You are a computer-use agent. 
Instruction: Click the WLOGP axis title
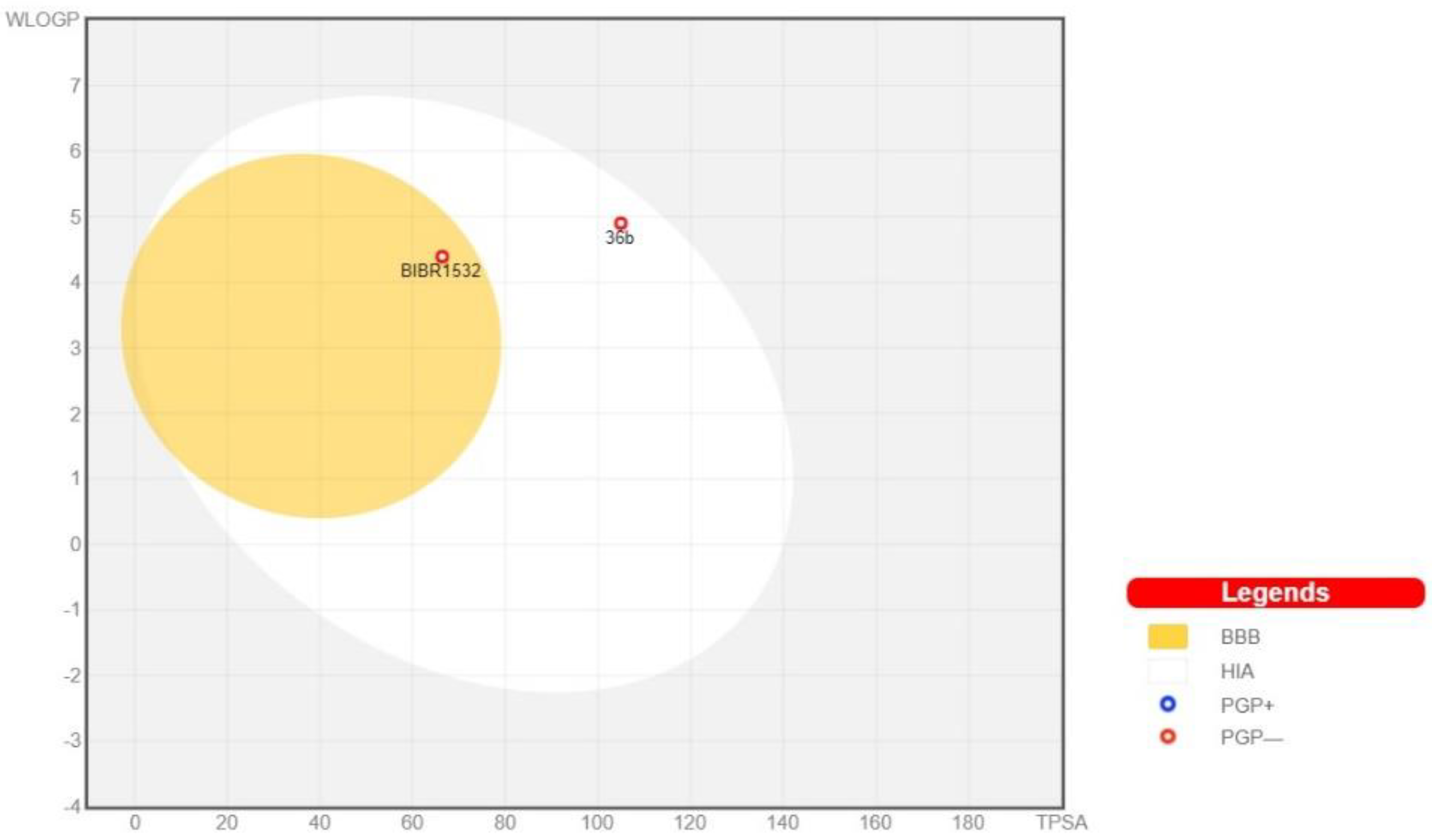tap(42, 20)
